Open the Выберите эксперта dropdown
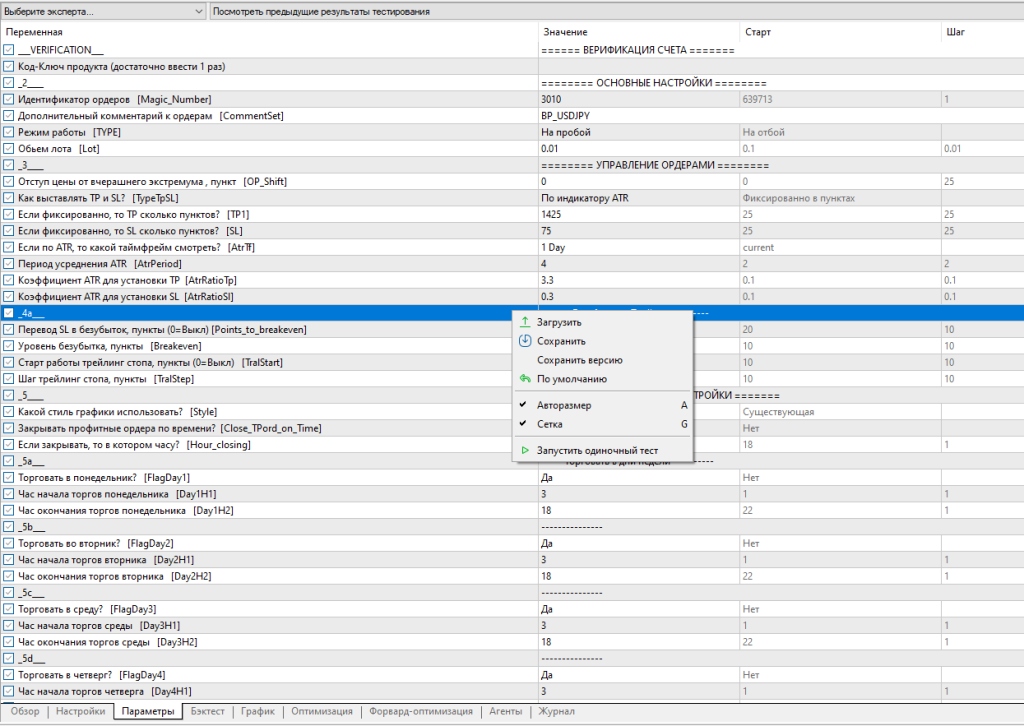The height and width of the screenshot is (726, 1024). click(103, 12)
